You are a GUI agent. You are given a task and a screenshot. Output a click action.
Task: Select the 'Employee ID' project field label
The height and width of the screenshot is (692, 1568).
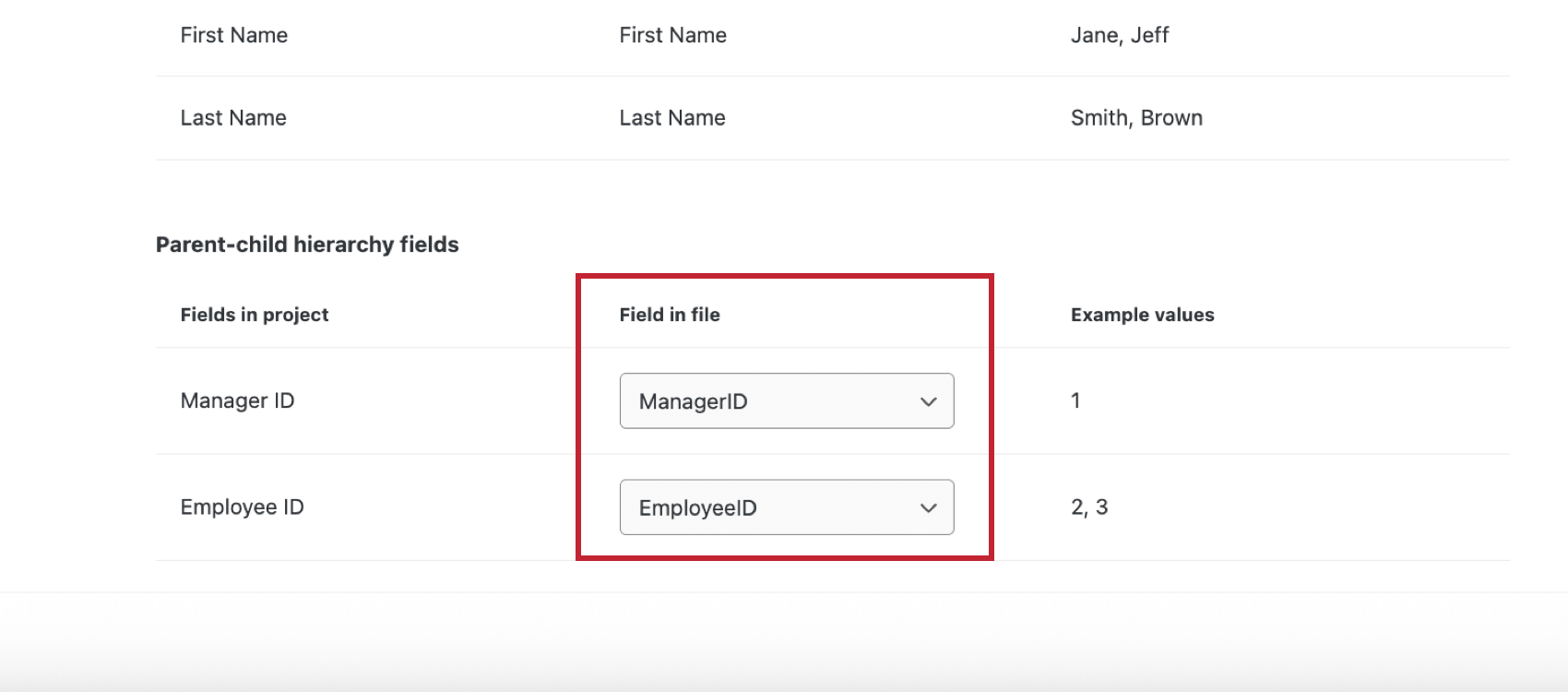[242, 507]
